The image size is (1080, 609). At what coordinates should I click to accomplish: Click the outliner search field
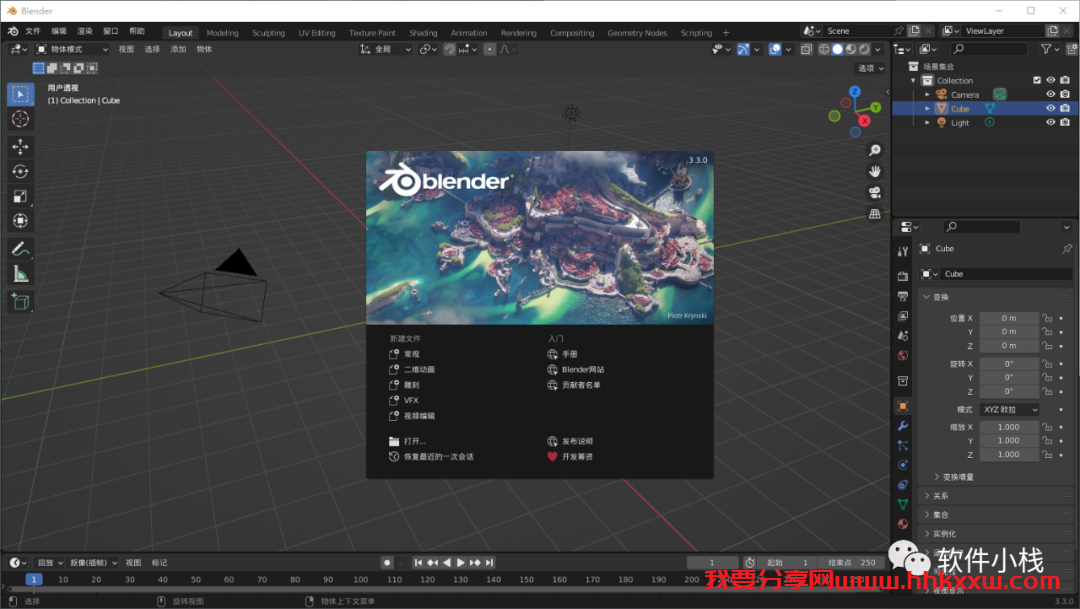988,49
